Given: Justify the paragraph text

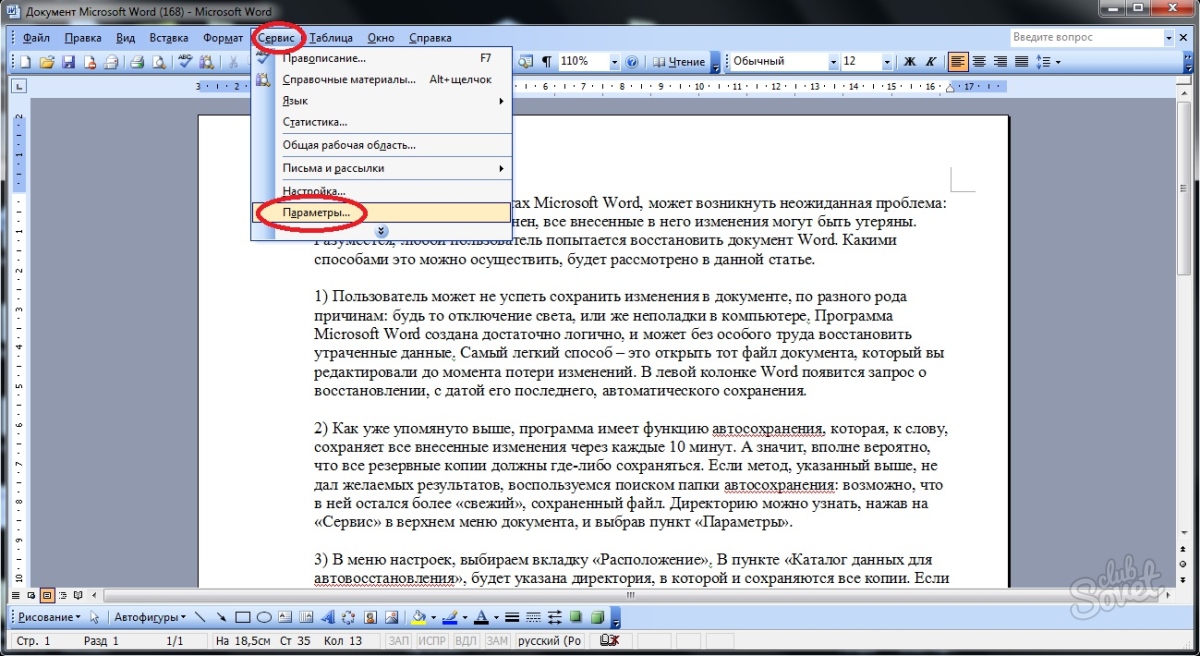Looking at the screenshot, I should point(1021,61).
